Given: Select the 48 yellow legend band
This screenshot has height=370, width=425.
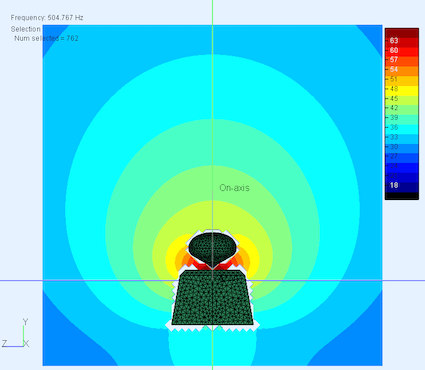Looking at the screenshot, I should (x=402, y=91).
